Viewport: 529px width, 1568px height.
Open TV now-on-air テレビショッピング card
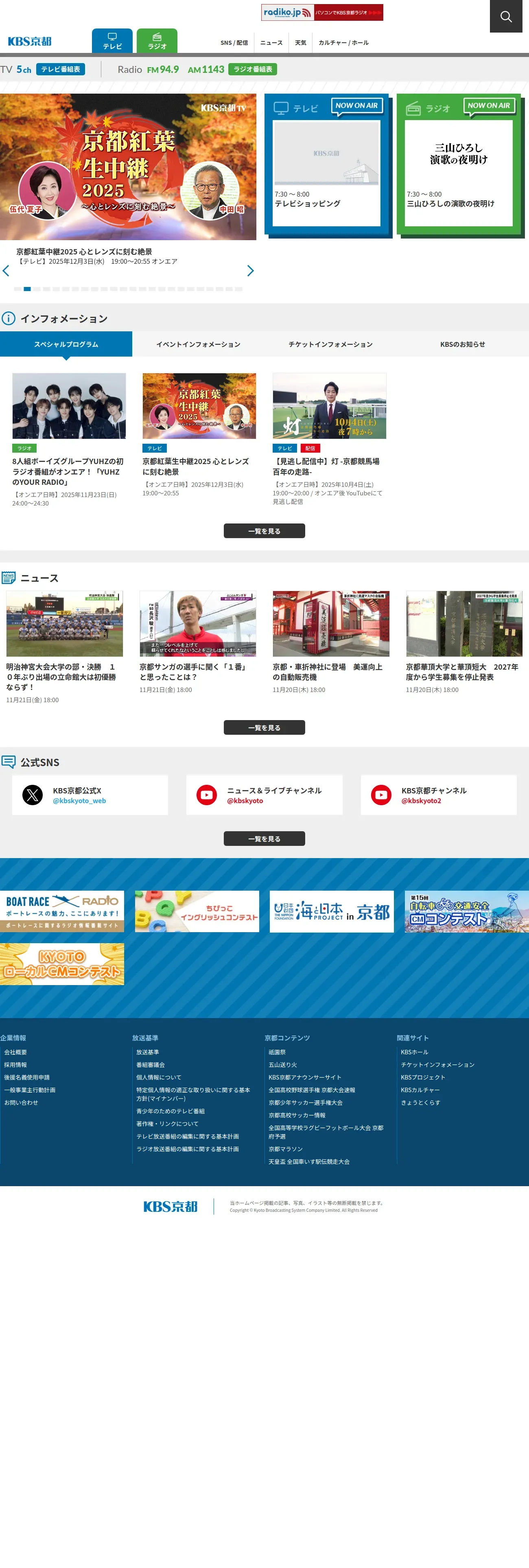click(326, 173)
